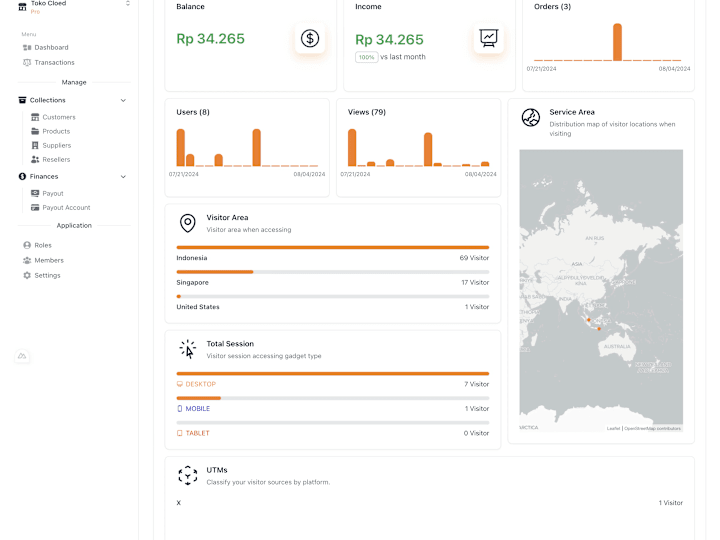Click the small icon button below the sidebar menu

[x=22, y=356]
